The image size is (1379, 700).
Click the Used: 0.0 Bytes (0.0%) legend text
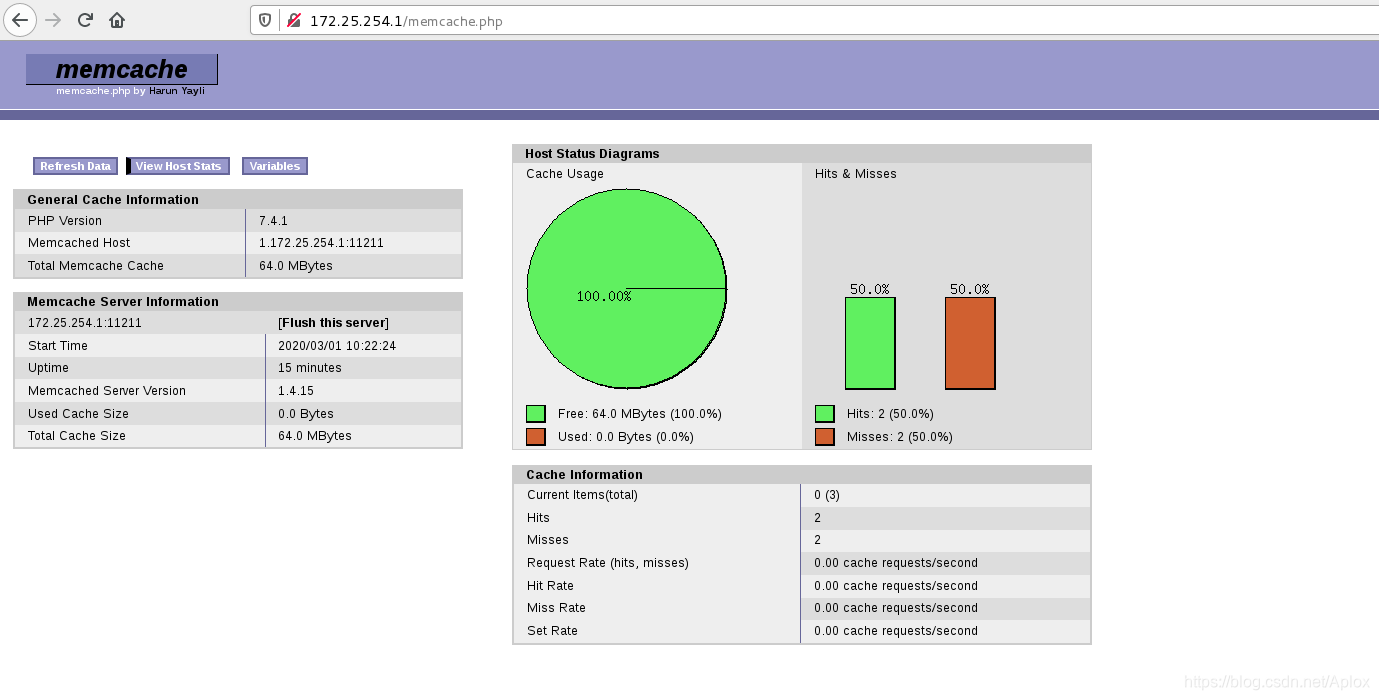tap(626, 437)
